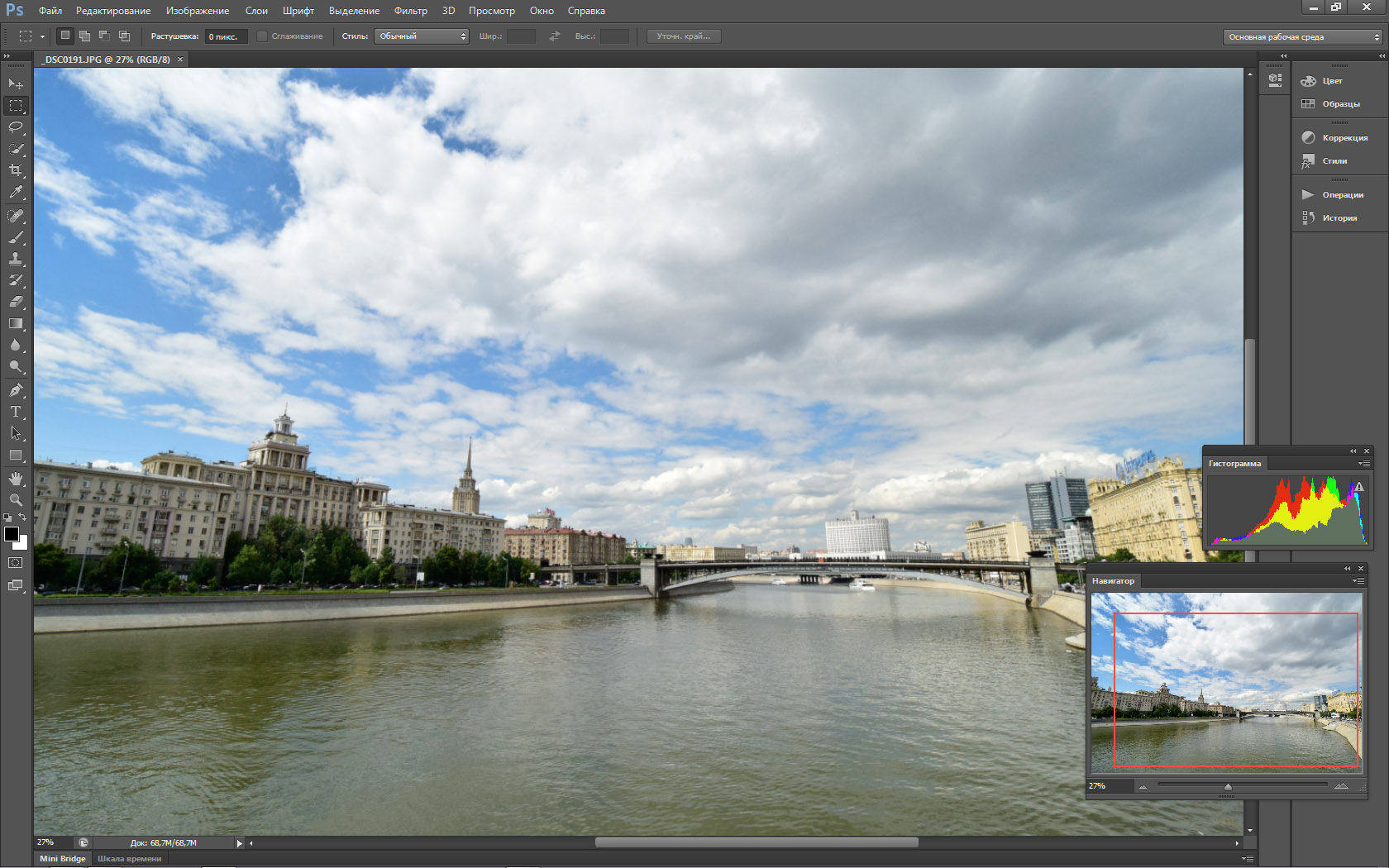Select the Brush tool
This screenshot has height=868, width=1389.
coord(16,237)
